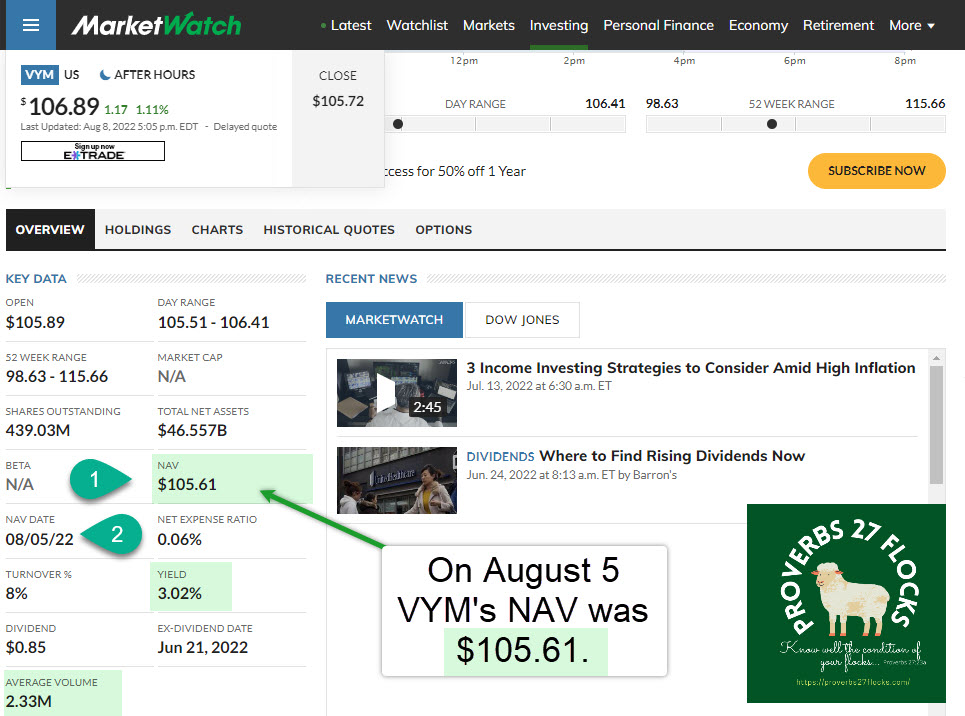Click the E*TRADE sign up banner
The image size is (965, 716).
(93, 151)
